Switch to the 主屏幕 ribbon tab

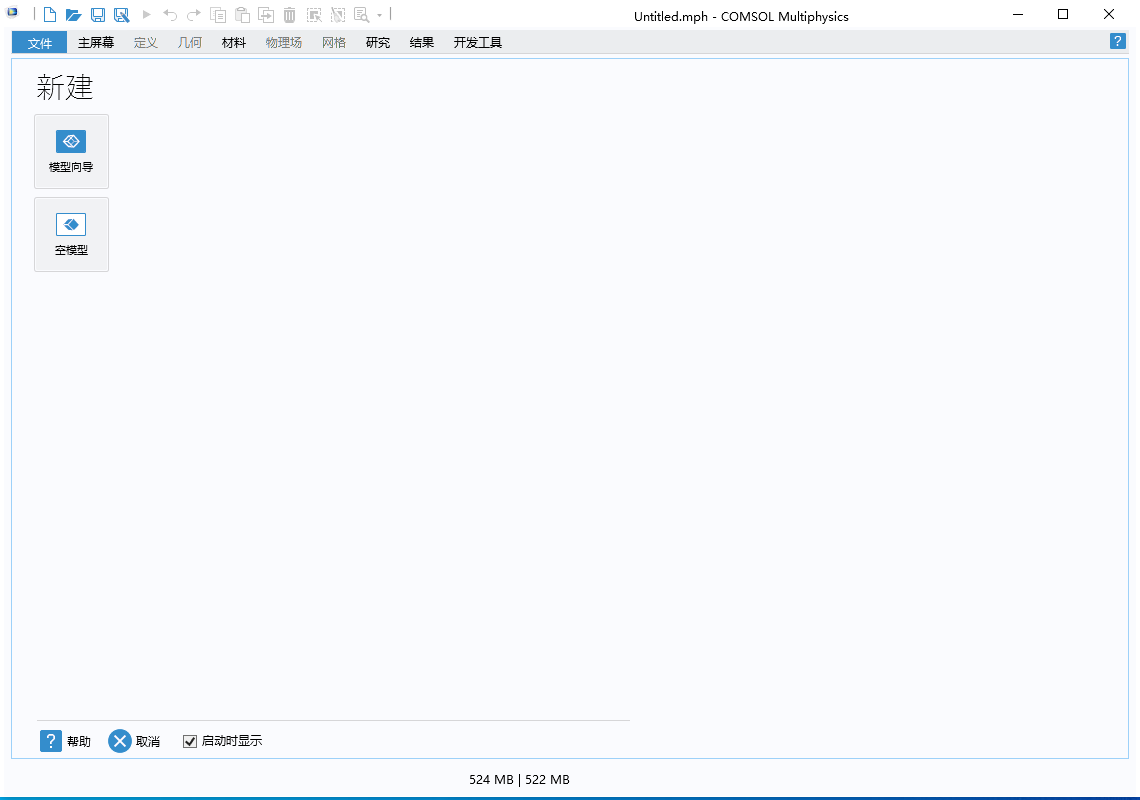point(96,43)
